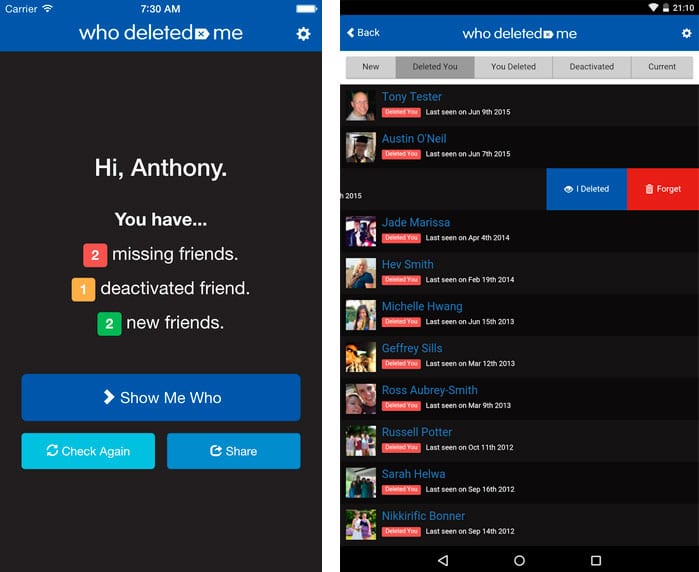
Task: Tap the Back arrow button
Action: [363, 33]
